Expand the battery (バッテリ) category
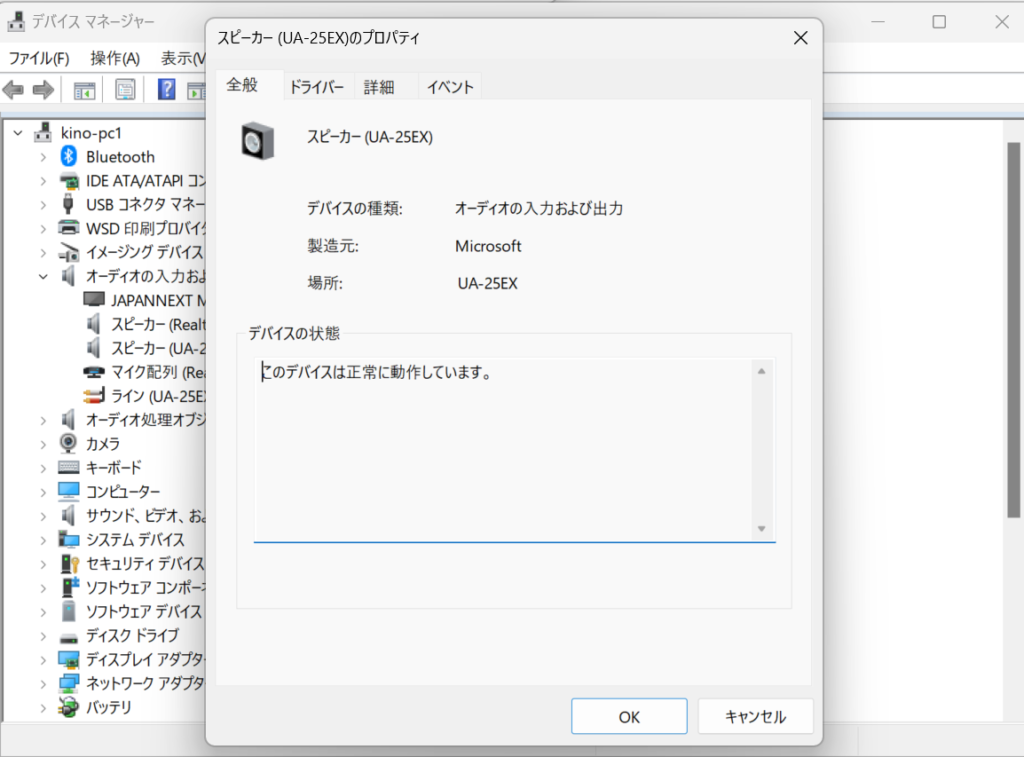The image size is (1024, 757). click(43, 708)
